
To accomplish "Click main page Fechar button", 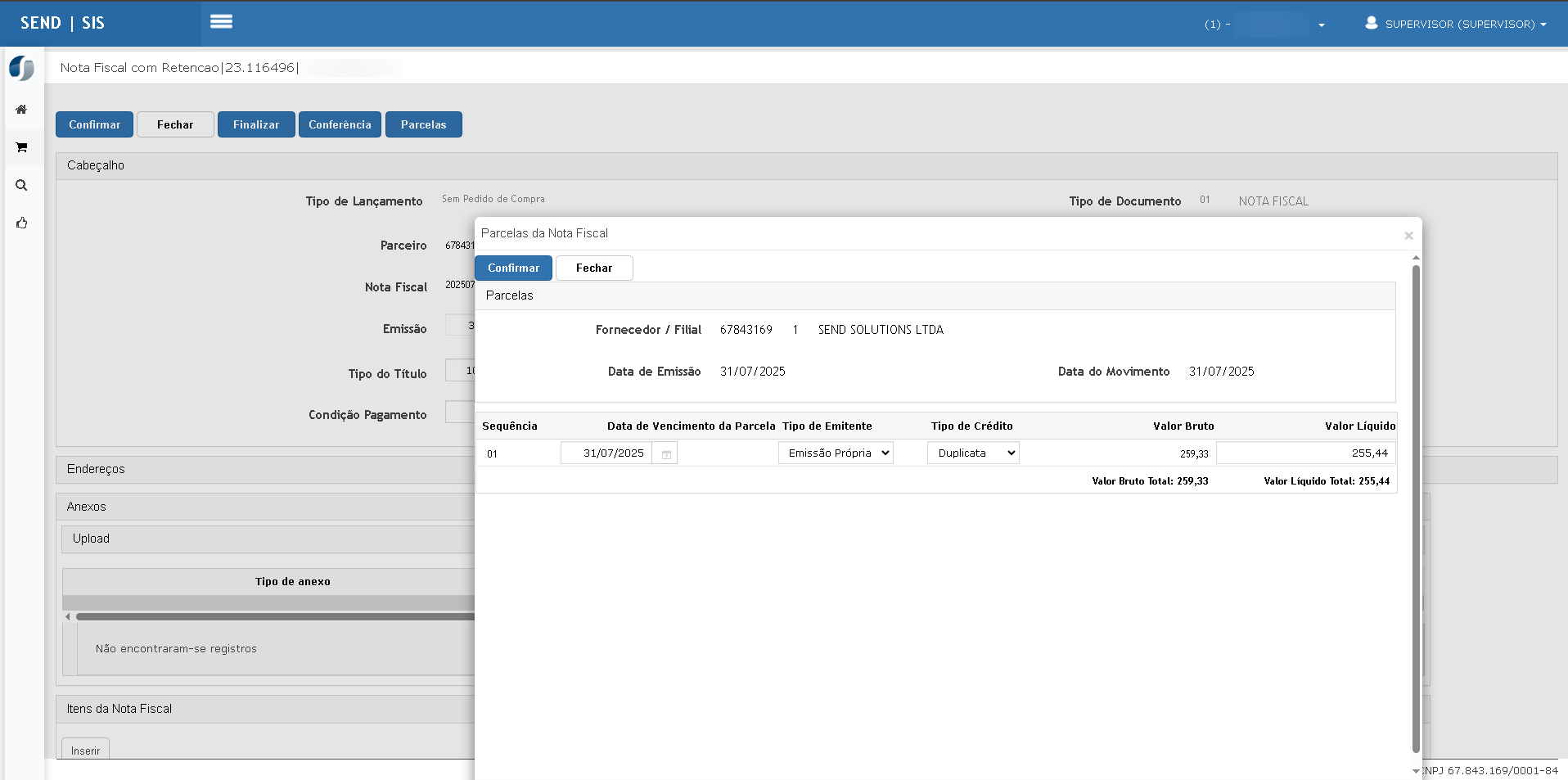I will click(x=175, y=124).
